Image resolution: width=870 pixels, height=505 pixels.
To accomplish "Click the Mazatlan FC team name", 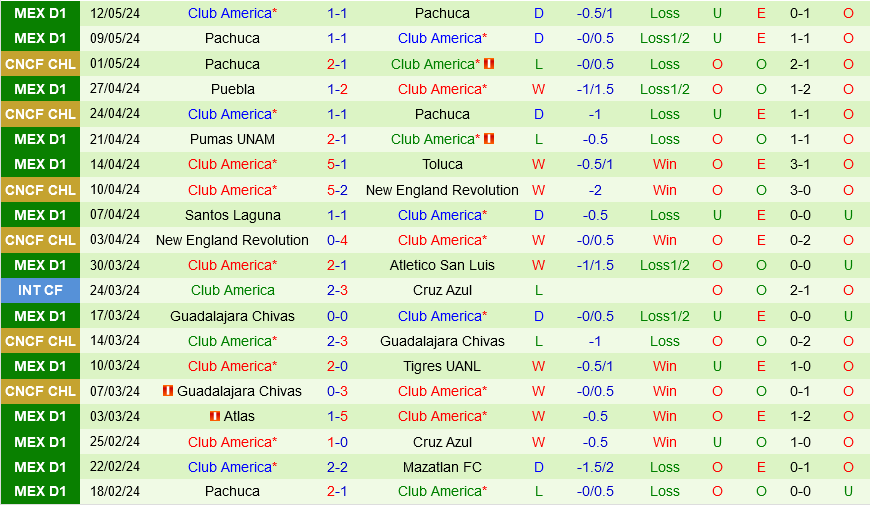I will click(x=442, y=467).
